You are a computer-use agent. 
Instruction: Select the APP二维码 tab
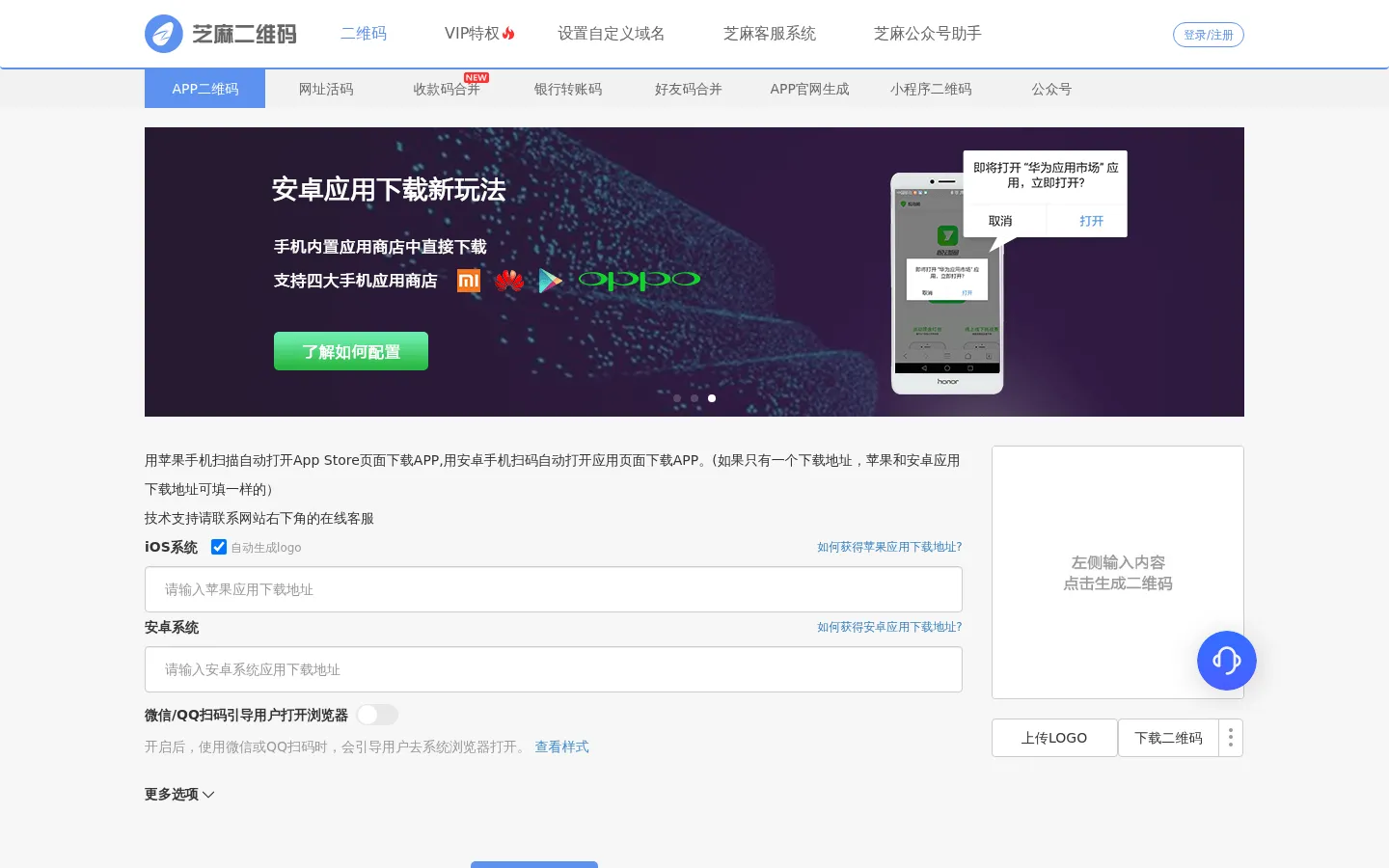(204, 89)
